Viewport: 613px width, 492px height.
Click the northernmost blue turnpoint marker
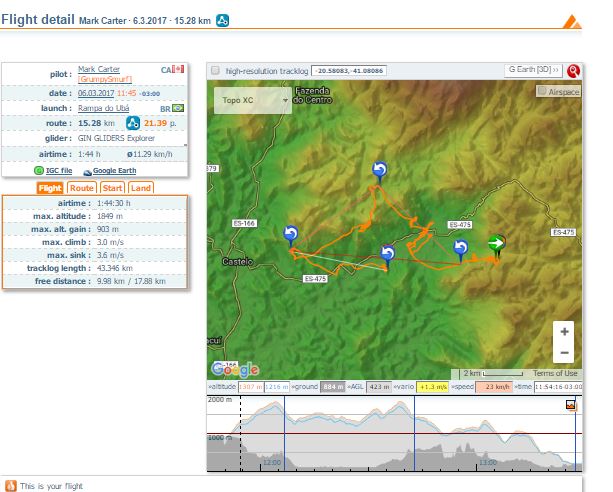[378, 170]
